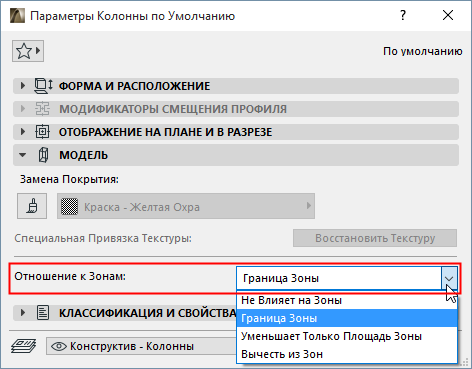The image size is (472, 369).
Task: Open surface list arrow on Краска - Желтая Охра
Action: pos(309,206)
